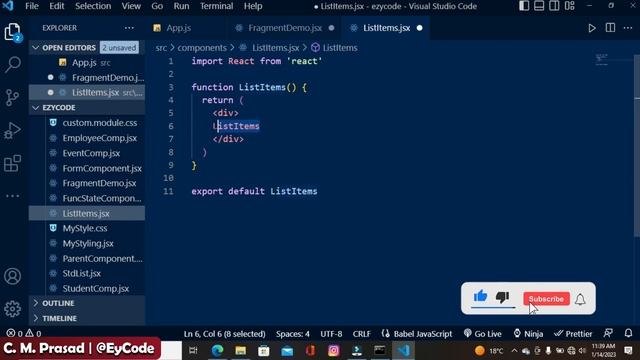Open the Manage gear menu
Image resolution: width=640 pixels, height=360 pixels.
(12, 309)
